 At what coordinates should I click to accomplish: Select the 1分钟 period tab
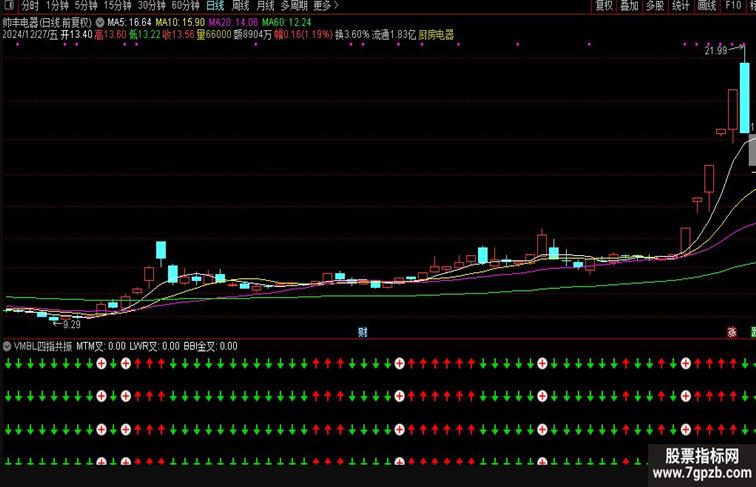coord(57,6)
